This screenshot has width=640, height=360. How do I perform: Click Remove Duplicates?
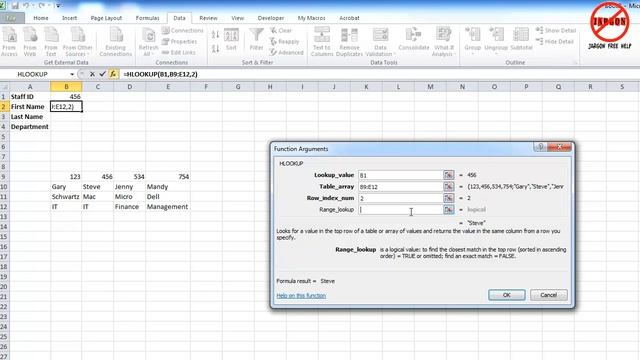click(349, 42)
